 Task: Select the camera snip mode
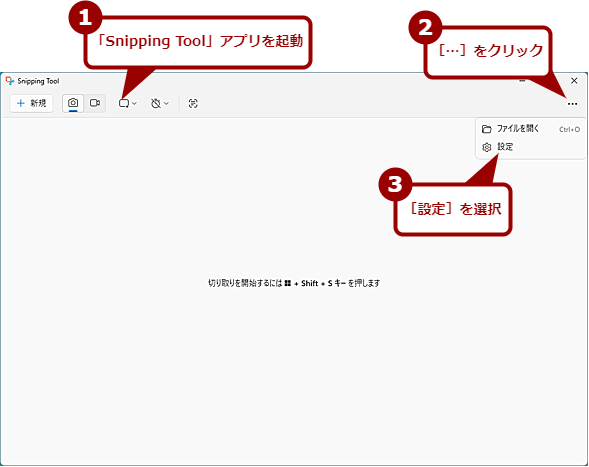pyautogui.click(x=73, y=103)
